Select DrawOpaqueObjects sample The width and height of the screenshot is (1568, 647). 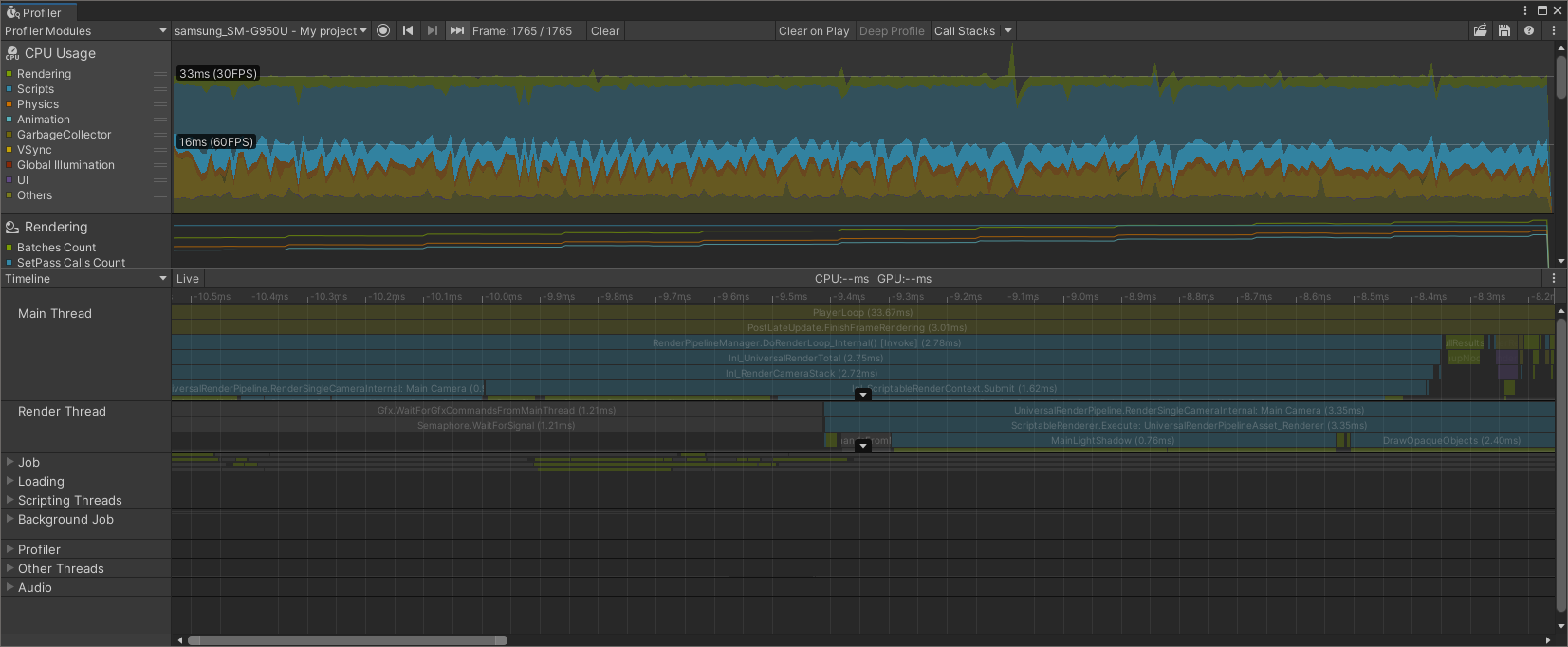pyautogui.click(x=1451, y=440)
